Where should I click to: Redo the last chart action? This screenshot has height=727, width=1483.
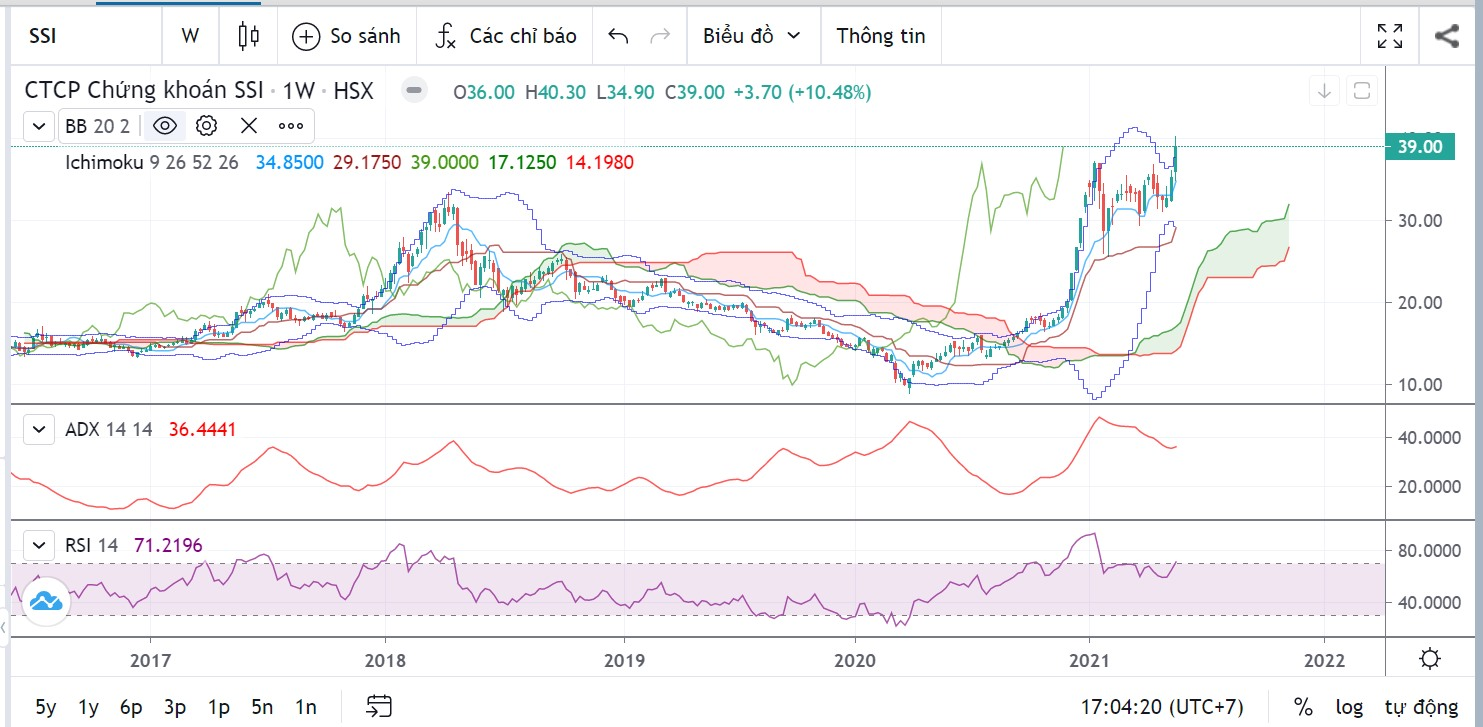[660, 36]
